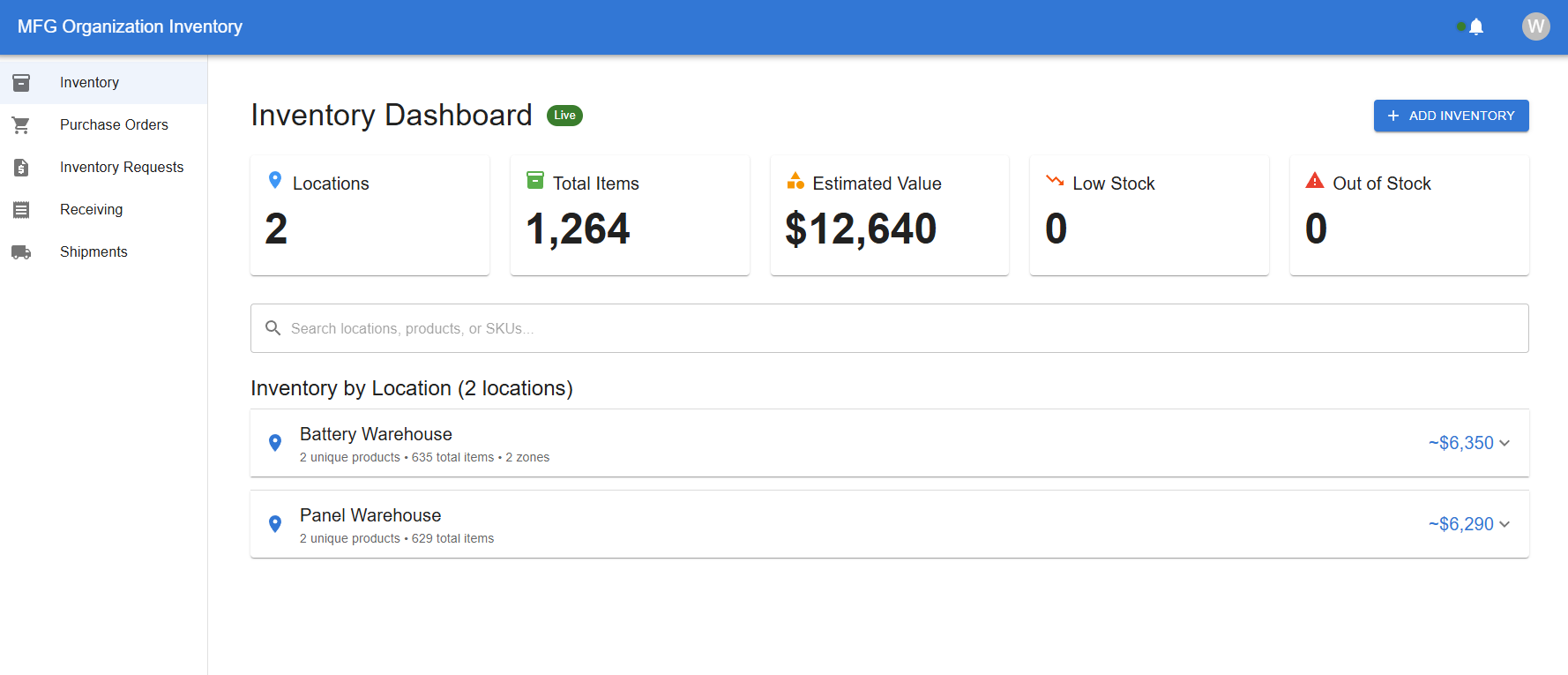Open the user avatar W menu
Viewport: 1568px width, 675px height.
click(x=1535, y=26)
